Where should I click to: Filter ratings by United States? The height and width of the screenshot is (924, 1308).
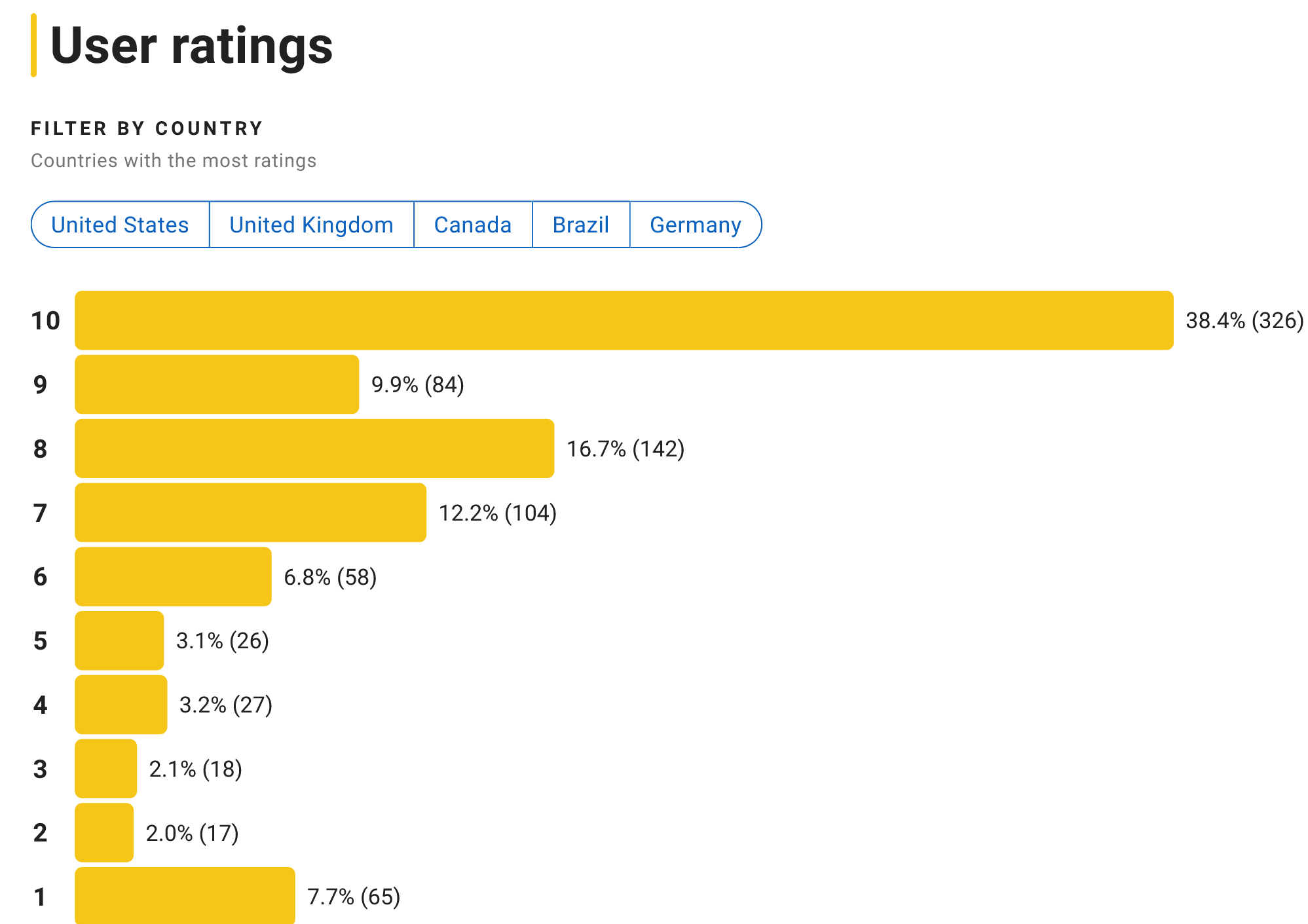(120, 225)
